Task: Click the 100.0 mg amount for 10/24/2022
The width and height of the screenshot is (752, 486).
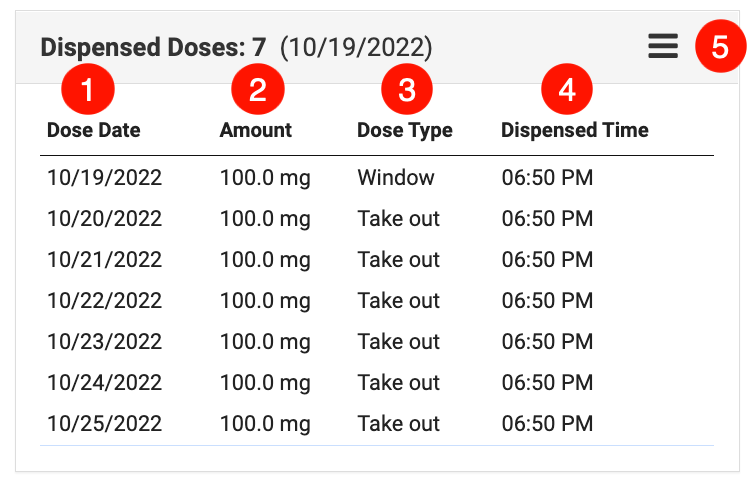Action: (265, 383)
